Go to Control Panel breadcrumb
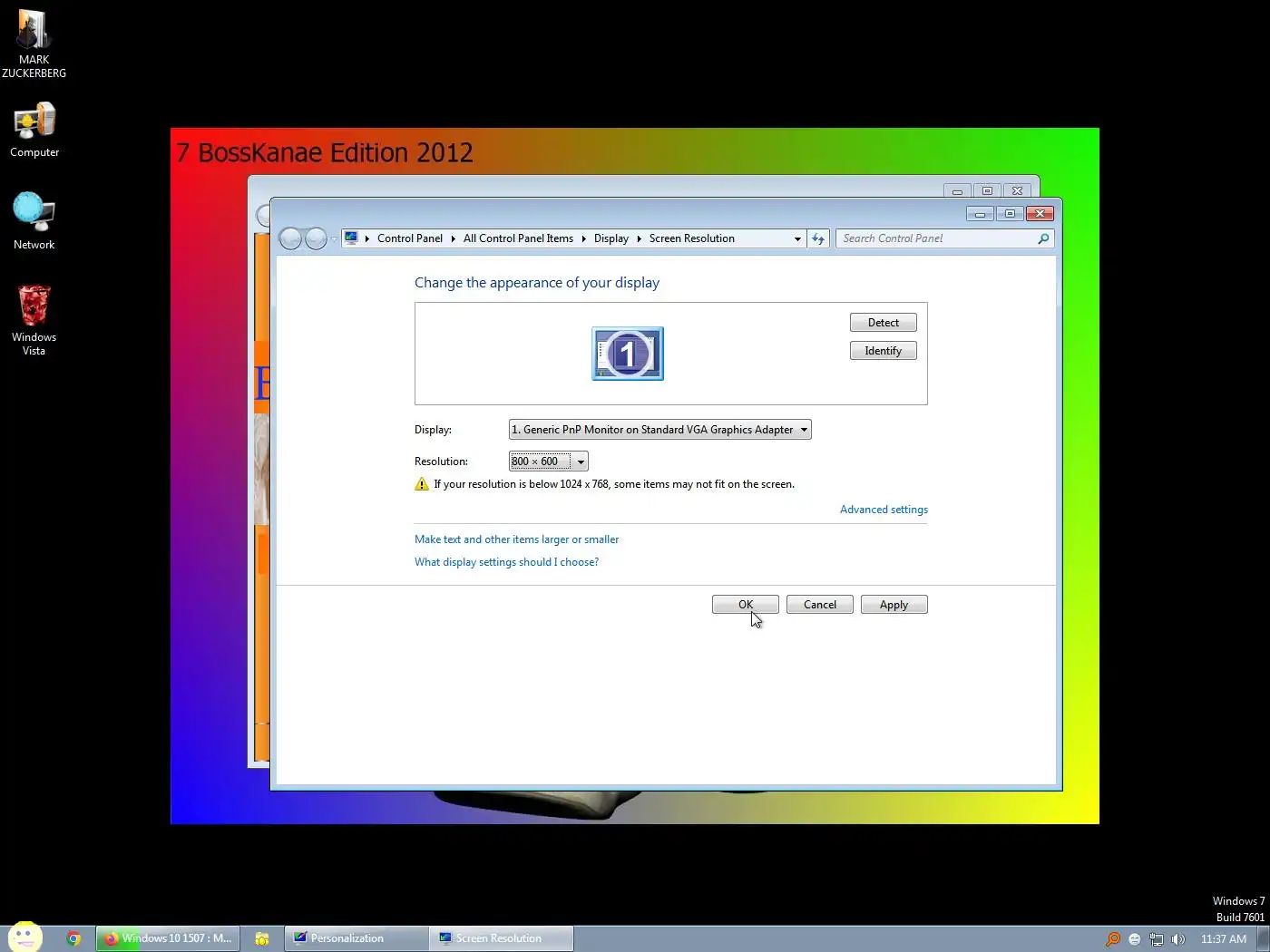The height and width of the screenshot is (952, 1270). click(409, 238)
